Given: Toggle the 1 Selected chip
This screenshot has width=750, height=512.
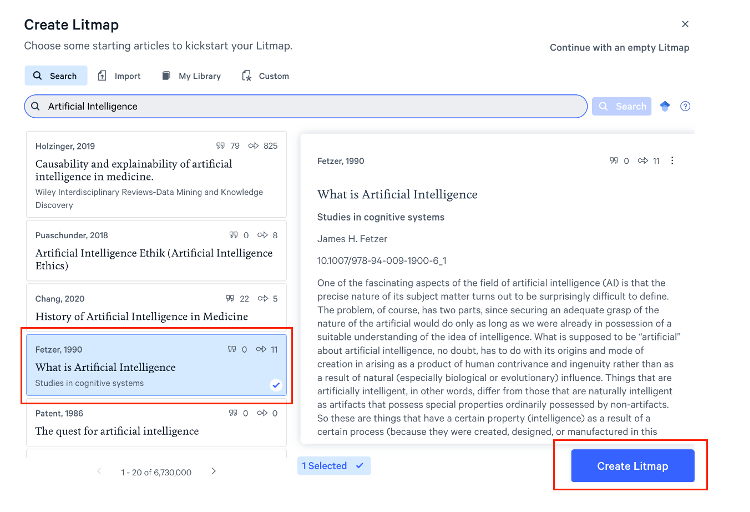Looking at the screenshot, I should pos(334,465).
